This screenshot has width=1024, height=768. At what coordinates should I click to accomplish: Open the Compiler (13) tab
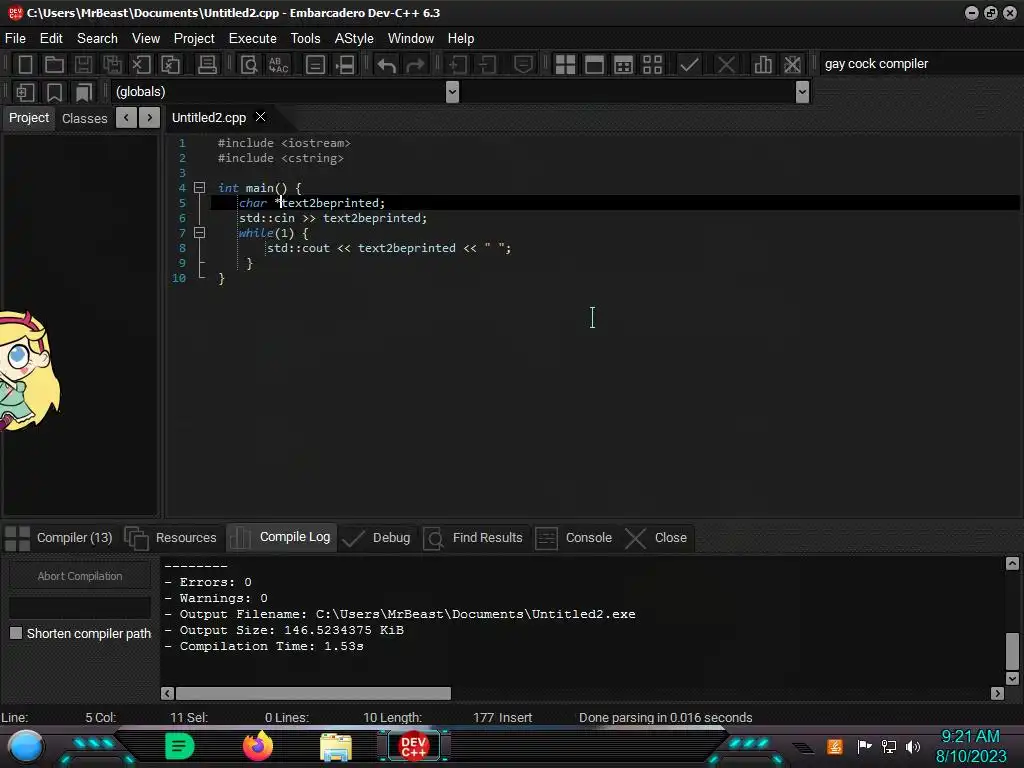pos(59,537)
